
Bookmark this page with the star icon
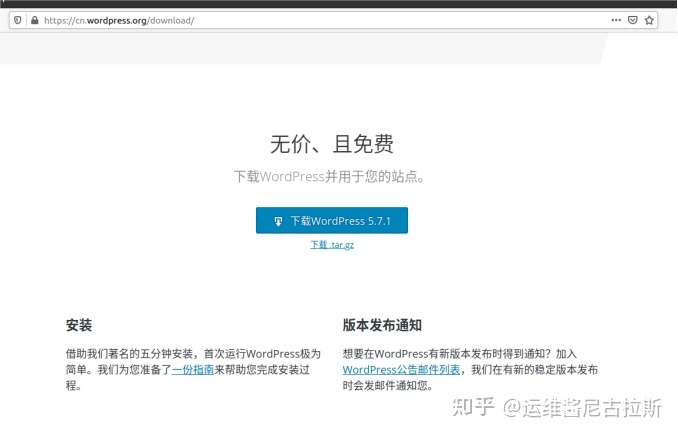649,20
